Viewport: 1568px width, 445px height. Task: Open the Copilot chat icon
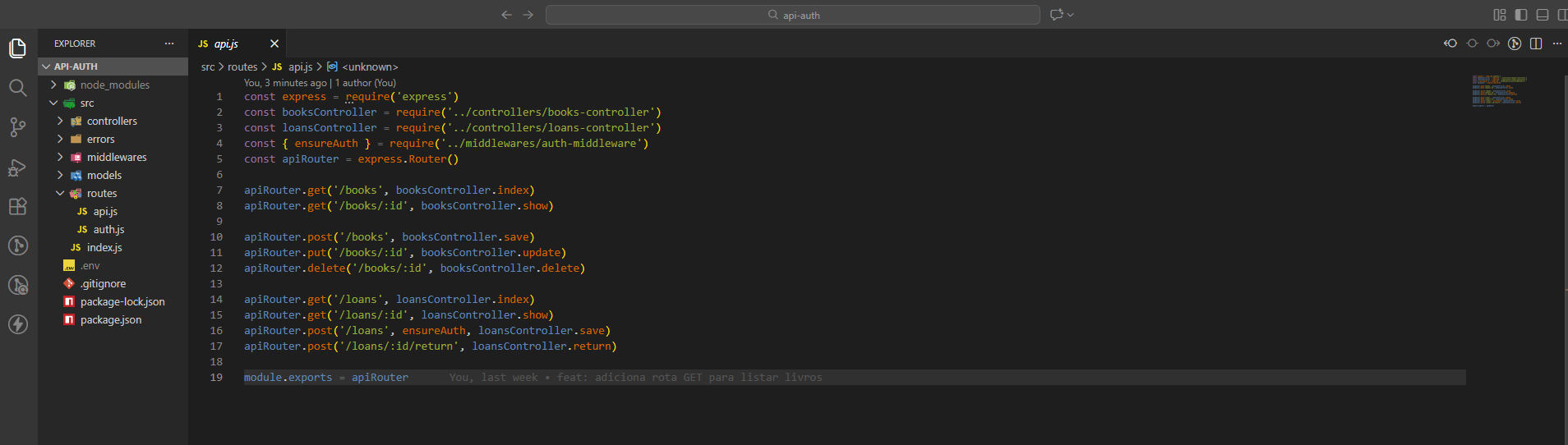[1056, 15]
